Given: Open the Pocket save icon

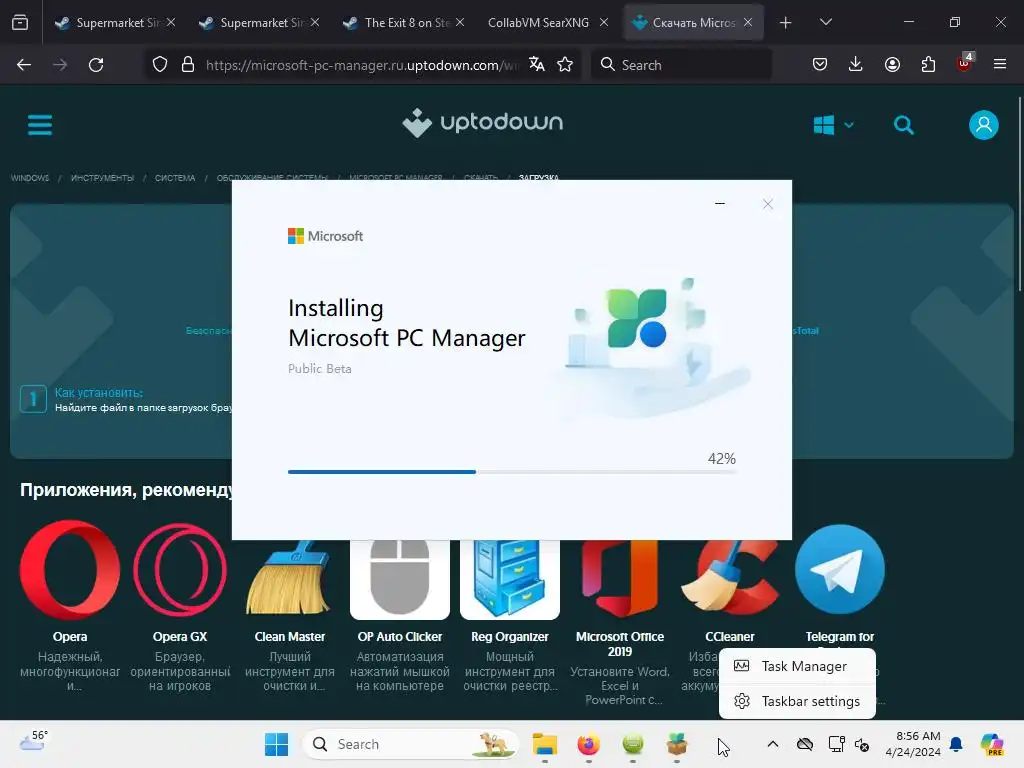Looking at the screenshot, I should [x=820, y=64].
